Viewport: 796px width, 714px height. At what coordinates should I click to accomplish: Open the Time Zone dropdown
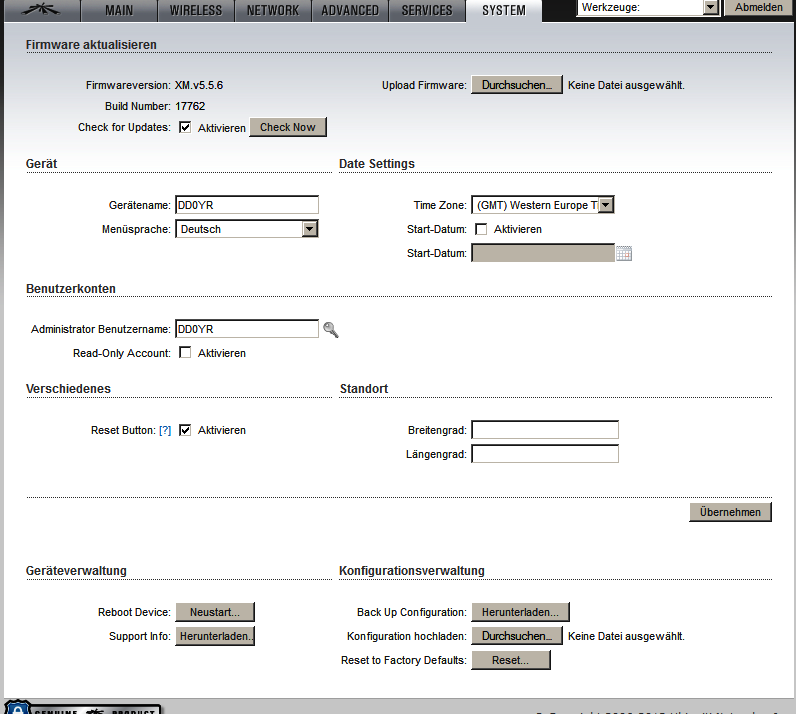click(x=542, y=205)
